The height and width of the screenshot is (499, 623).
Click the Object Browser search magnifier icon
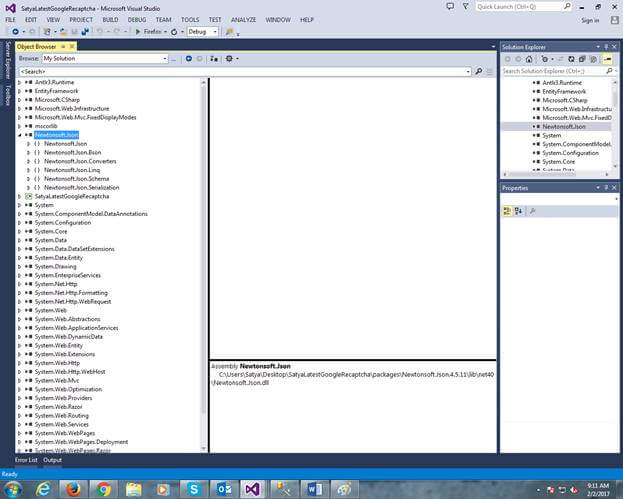tap(479, 71)
